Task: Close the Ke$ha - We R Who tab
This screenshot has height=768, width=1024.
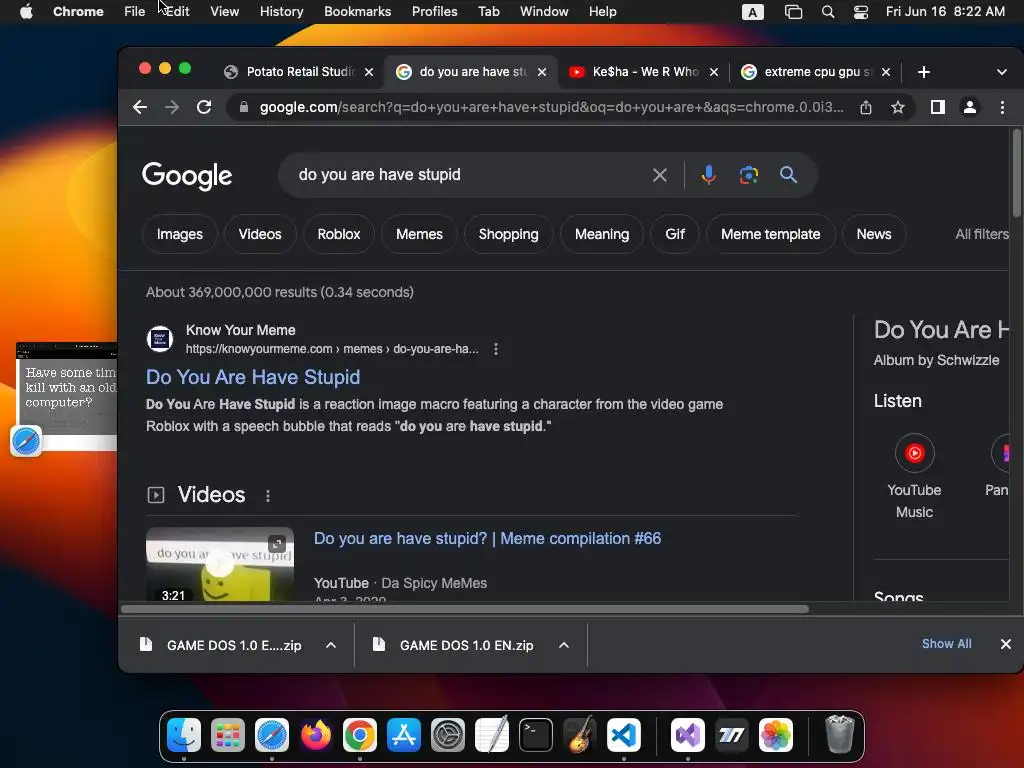Action: 714,72
